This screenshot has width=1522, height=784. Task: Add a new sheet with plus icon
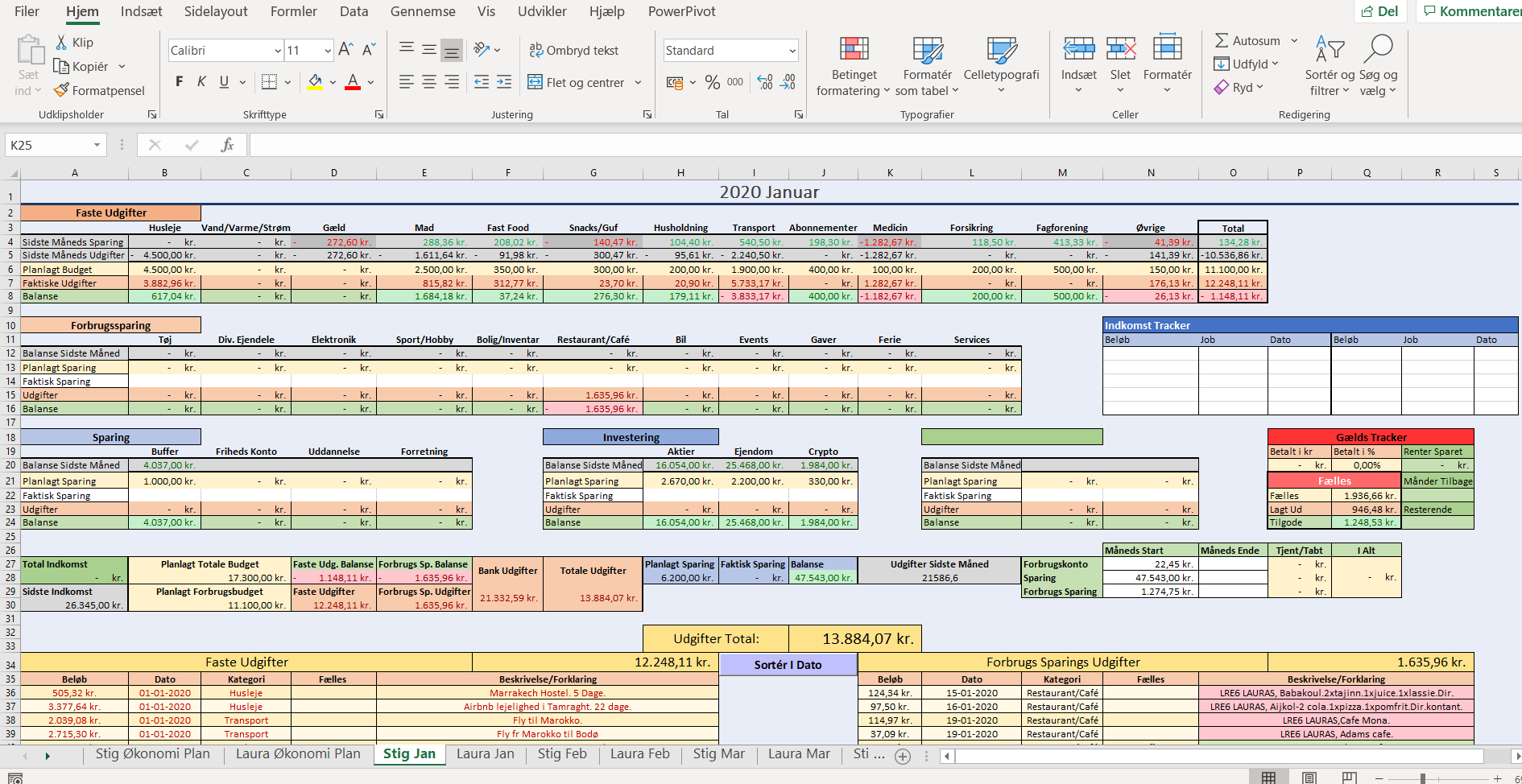pos(903,756)
